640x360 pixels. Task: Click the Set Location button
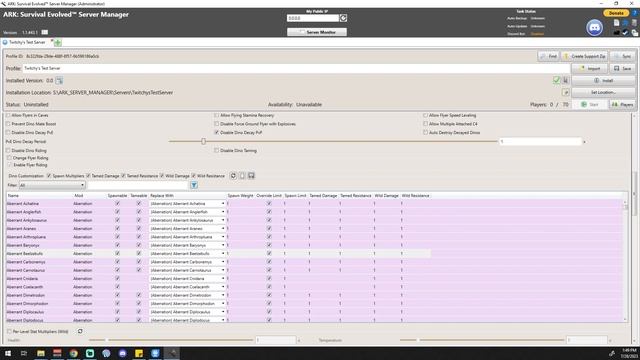(604, 93)
